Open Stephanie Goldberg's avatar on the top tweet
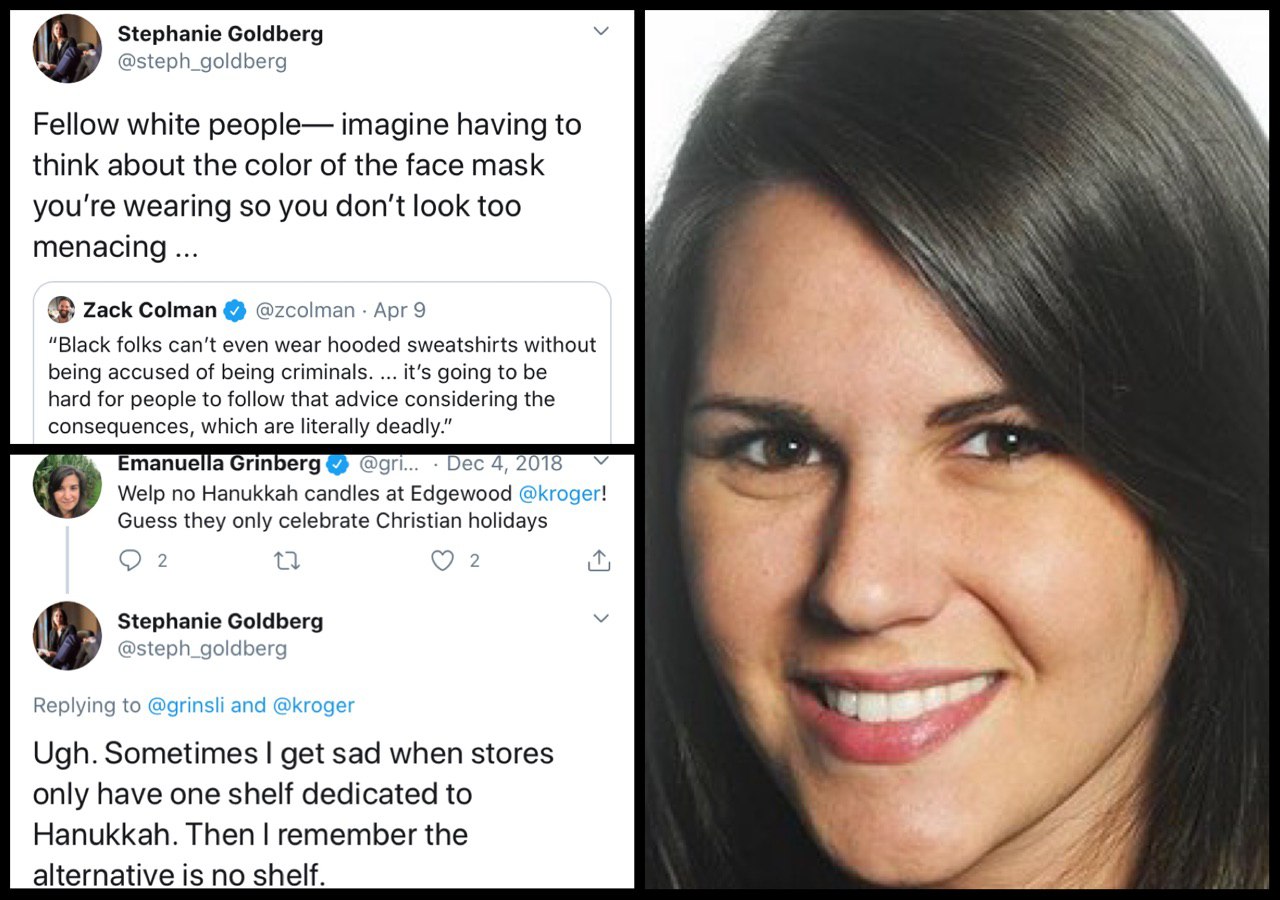This screenshot has height=900, width=1280. point(67,49)
